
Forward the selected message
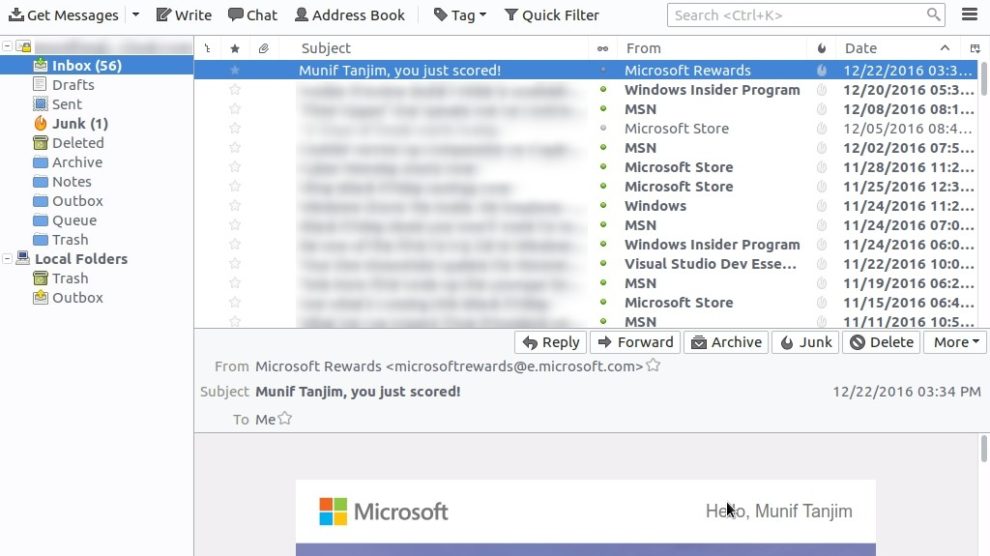(x=635, y=342)
